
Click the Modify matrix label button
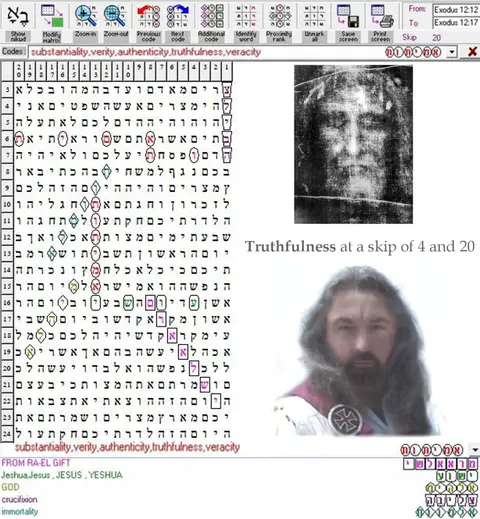52,37
